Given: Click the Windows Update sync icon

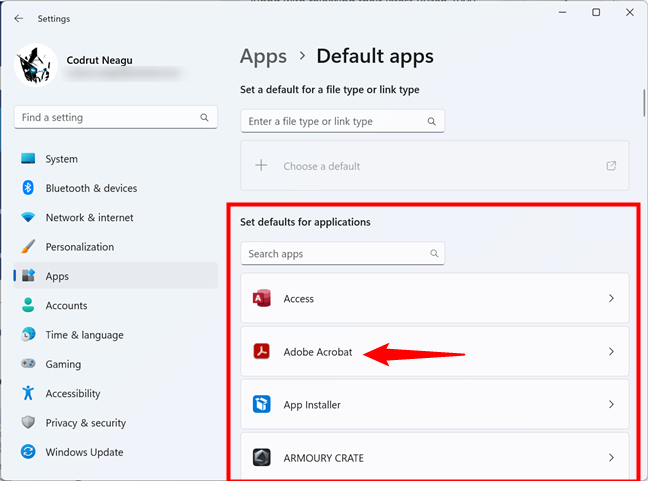Looking at the screenshot, I should click(x=28, y=452).
